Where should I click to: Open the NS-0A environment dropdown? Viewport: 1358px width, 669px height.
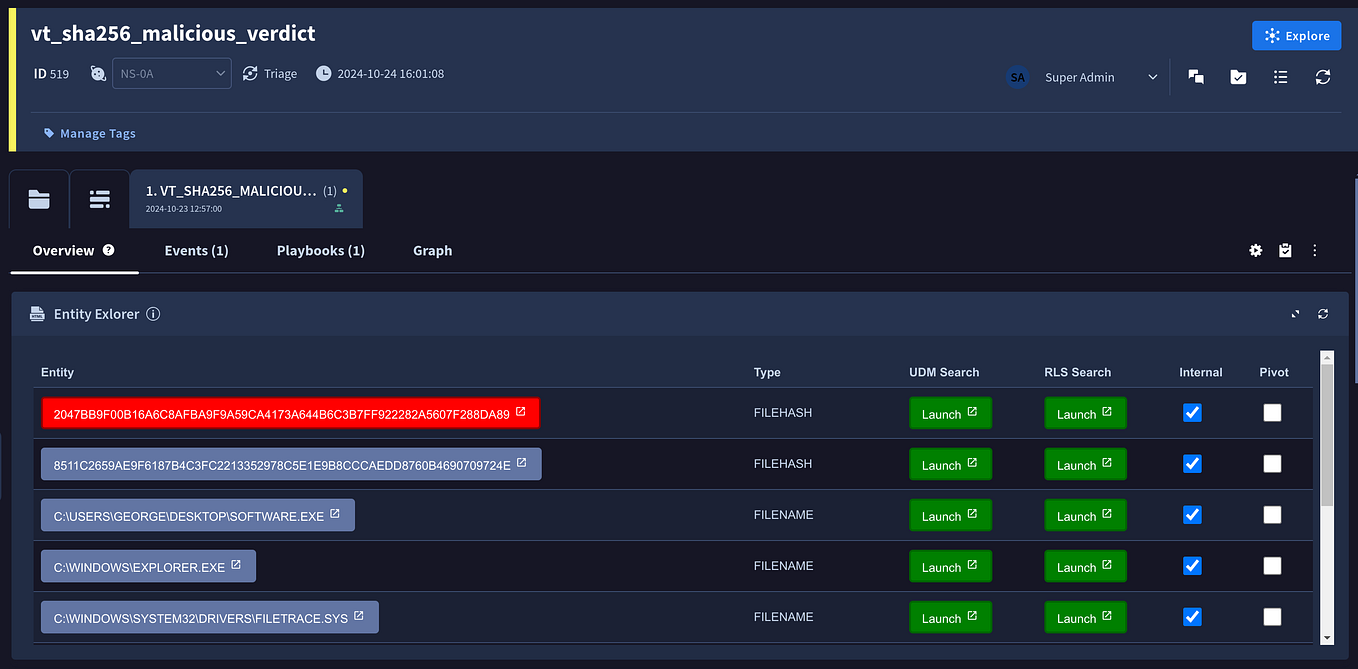tap(171, 73)
